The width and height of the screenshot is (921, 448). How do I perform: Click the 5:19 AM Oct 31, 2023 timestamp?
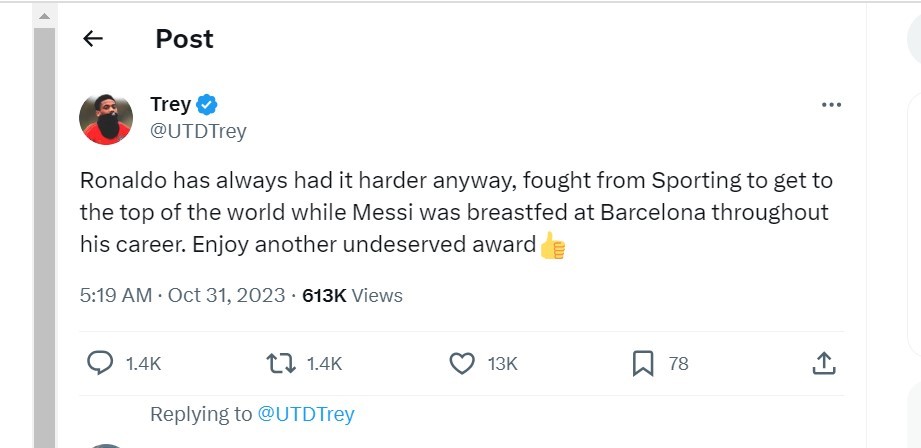click(183, 295)
